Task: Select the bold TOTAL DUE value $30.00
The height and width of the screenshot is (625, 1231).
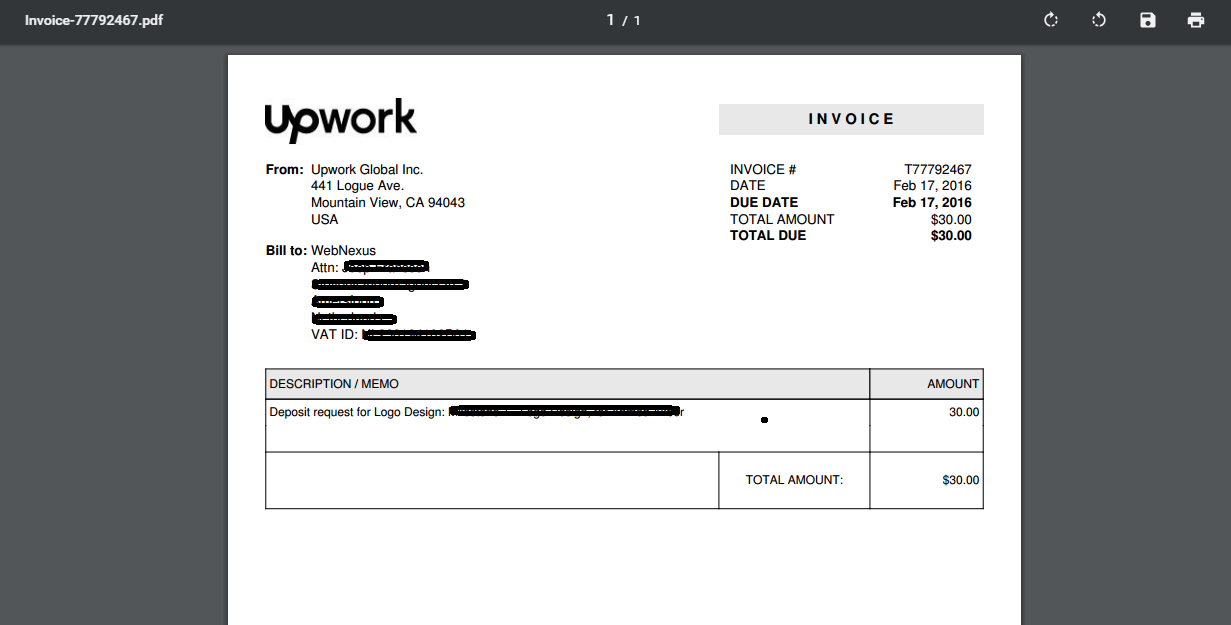Action: point(951,236)
